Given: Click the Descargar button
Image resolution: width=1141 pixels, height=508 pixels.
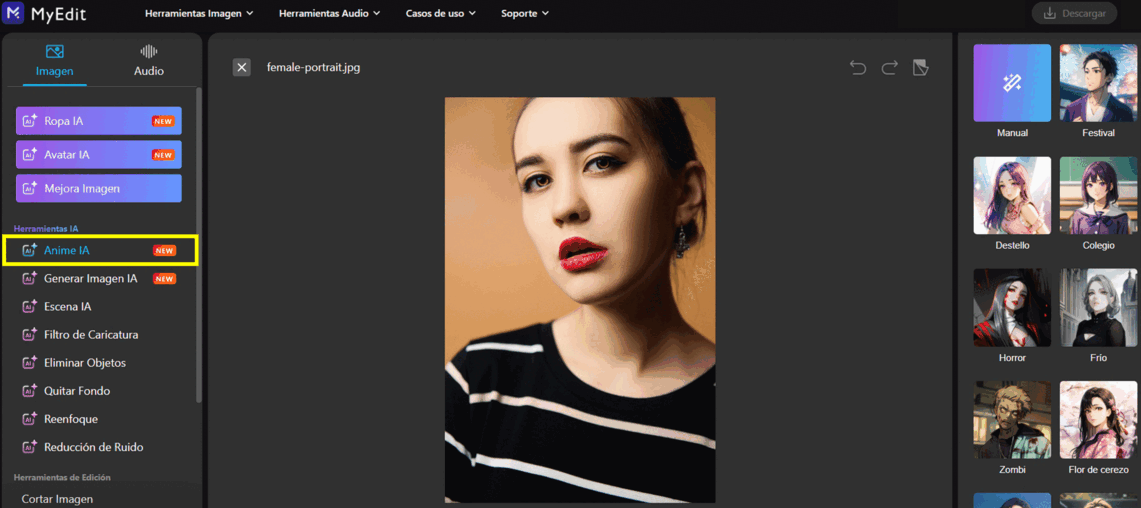Looking at the screenshot, I should [x=1074, y=13].
